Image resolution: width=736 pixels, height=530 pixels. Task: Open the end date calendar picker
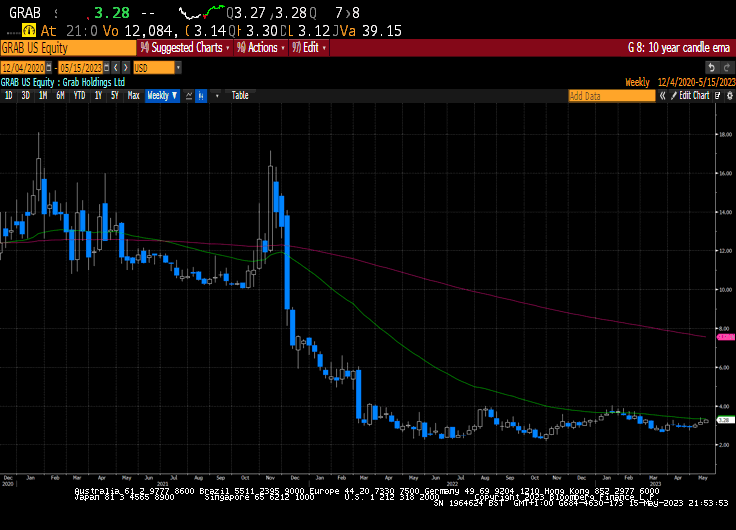tap(107, 68)
